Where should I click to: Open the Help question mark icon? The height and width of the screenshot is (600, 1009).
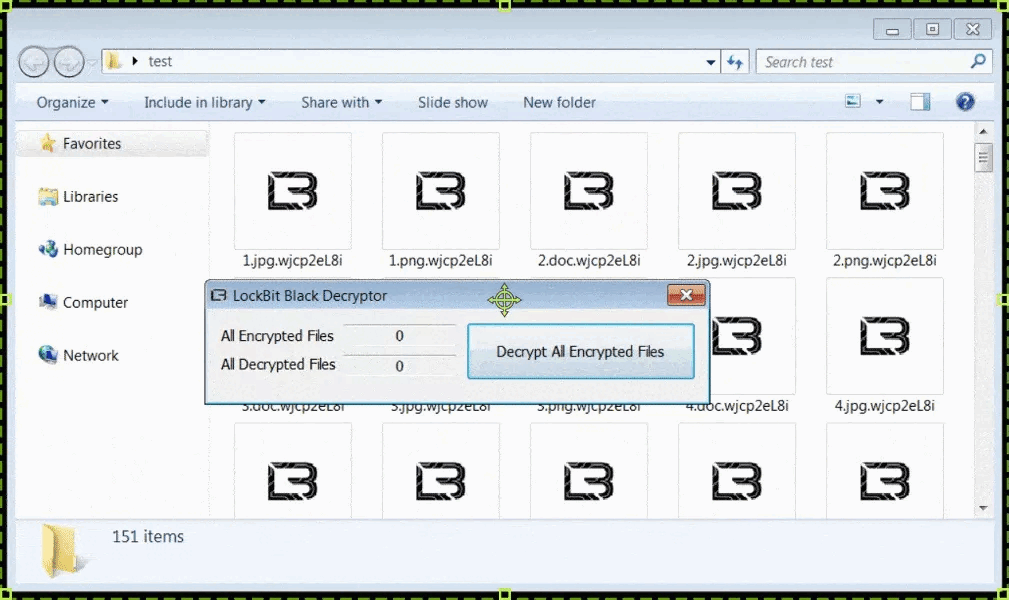tap(965, 102)
